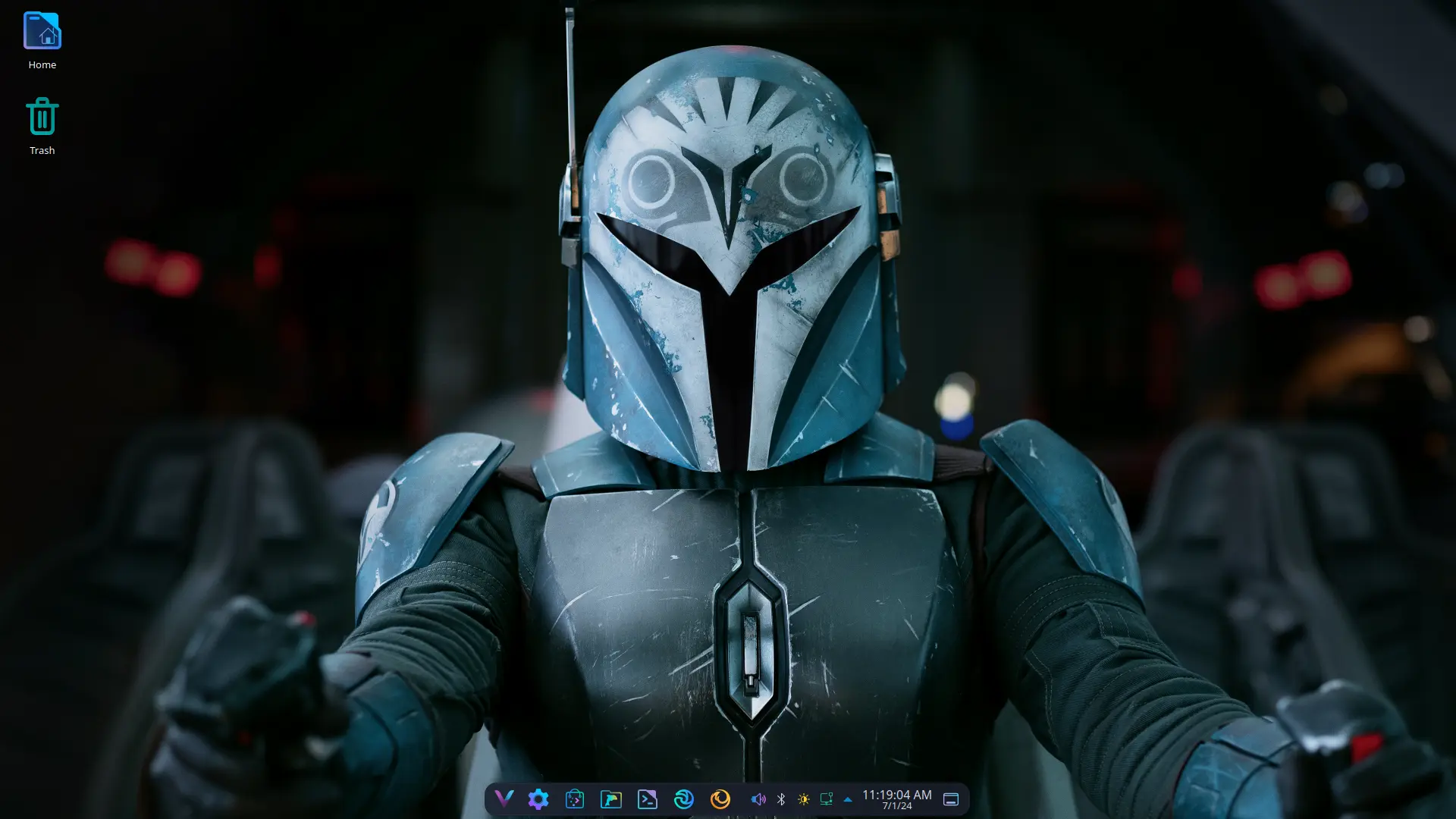
Task: Open the brightness and color tray icon
Action: tap(804, 799)
